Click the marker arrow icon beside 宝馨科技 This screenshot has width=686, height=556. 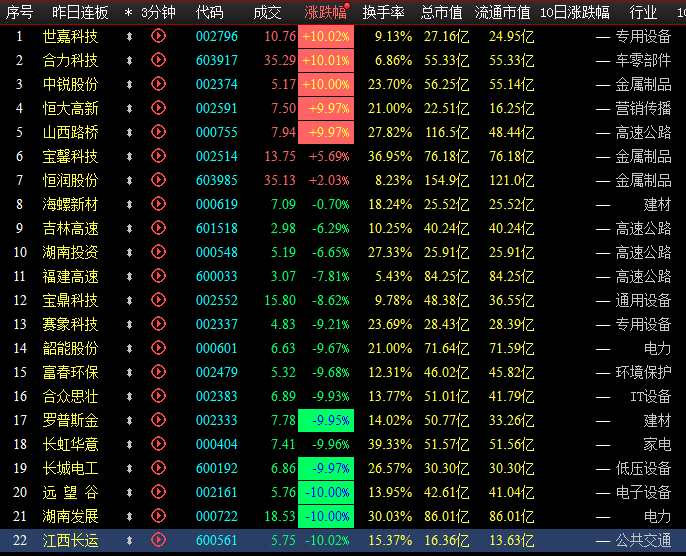pos(129,157)
